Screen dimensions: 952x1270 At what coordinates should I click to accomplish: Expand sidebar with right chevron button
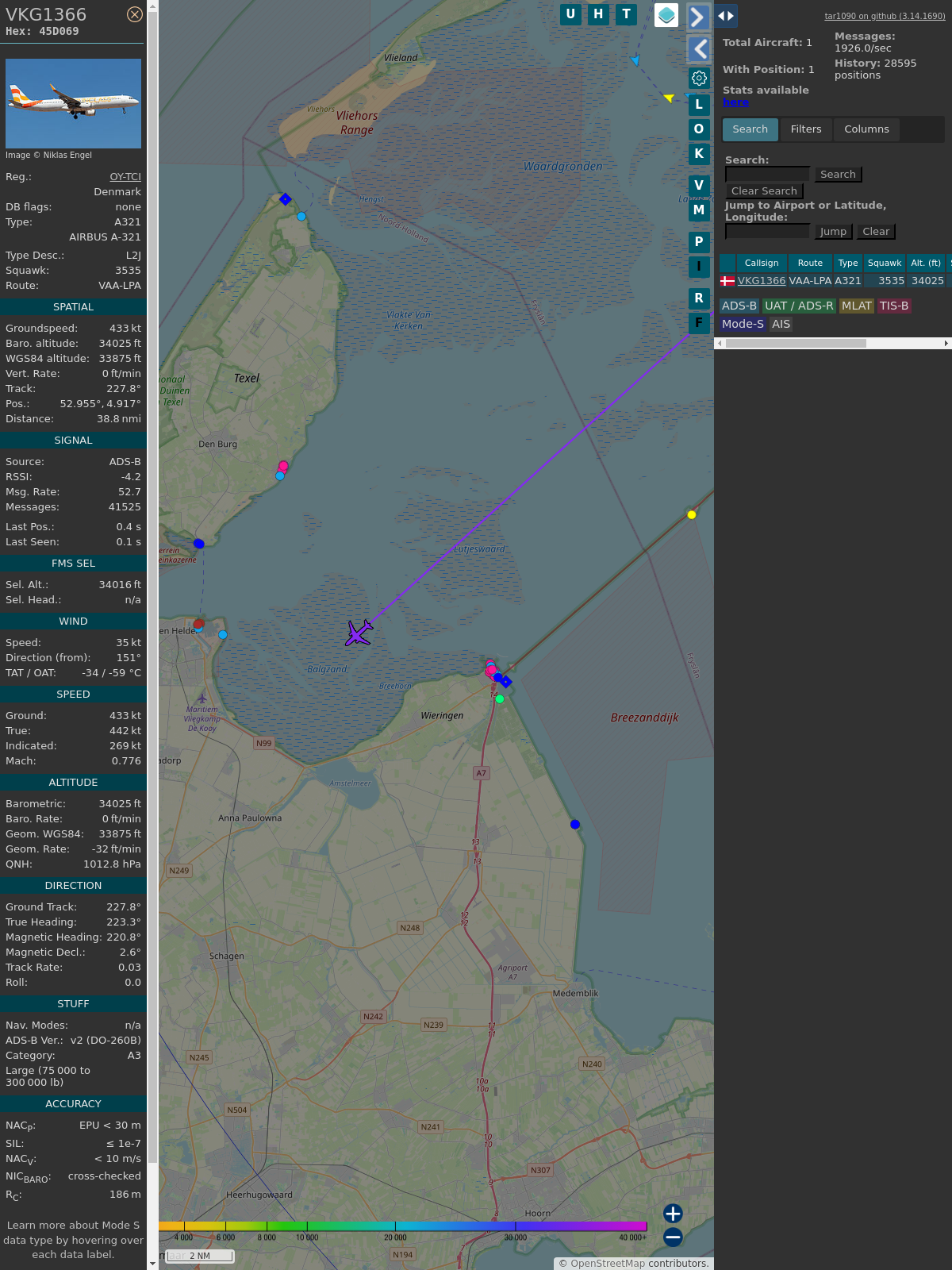click(x=698, y=17)
